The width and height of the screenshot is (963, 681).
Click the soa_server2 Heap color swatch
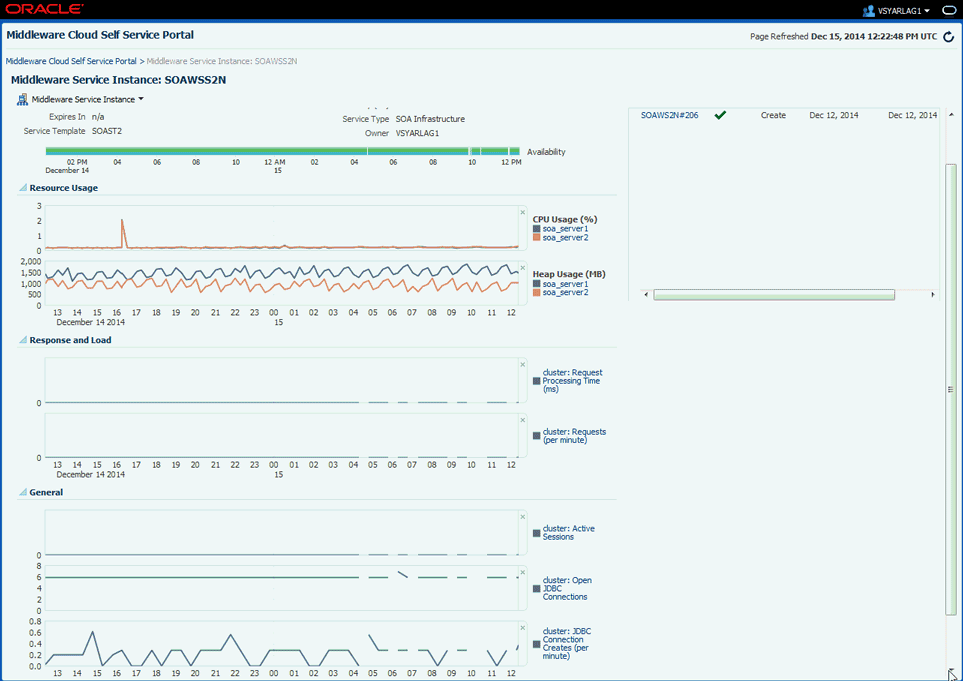(x=536, y=293)
